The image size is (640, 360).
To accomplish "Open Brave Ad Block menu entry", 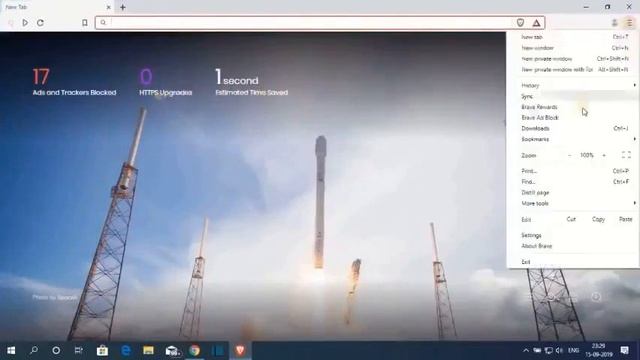I will pos(573,118).
